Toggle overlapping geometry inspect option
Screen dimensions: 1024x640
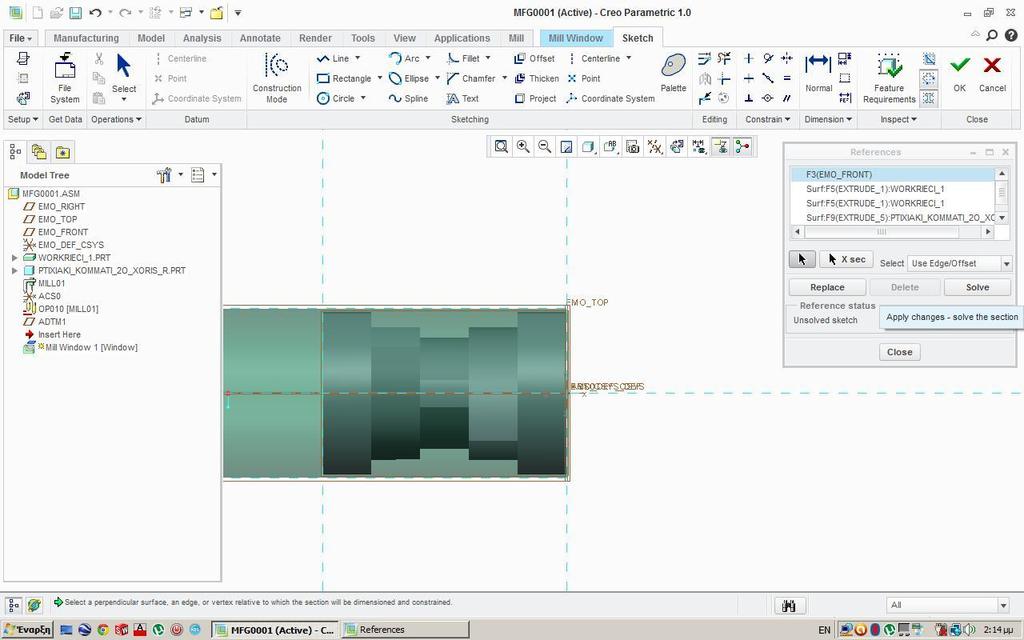(929, 59)
